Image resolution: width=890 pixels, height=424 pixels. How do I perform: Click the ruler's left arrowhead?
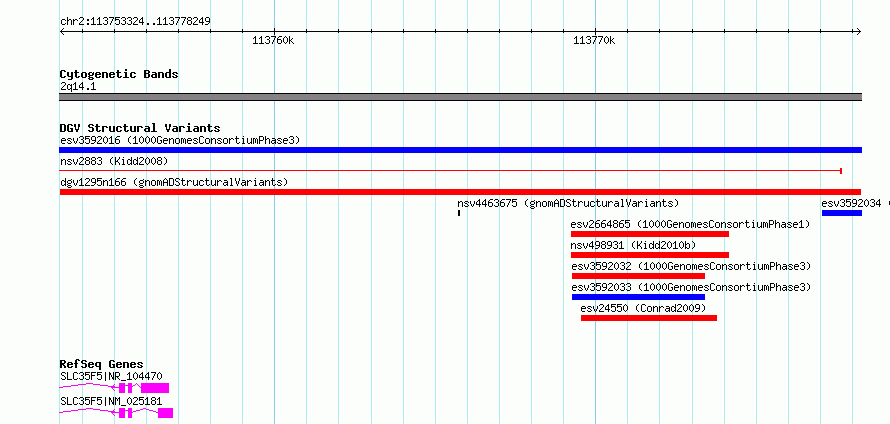(x=62, y=31)
